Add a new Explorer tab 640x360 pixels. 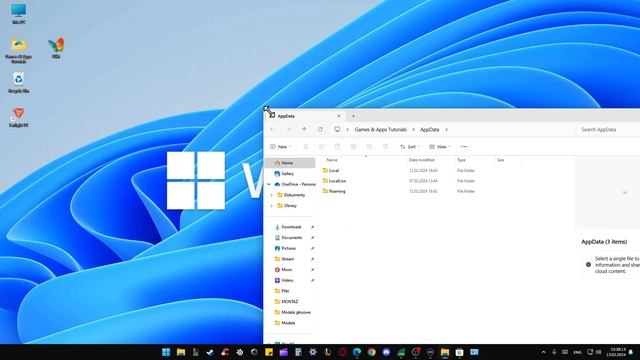[x=353, y=116]
